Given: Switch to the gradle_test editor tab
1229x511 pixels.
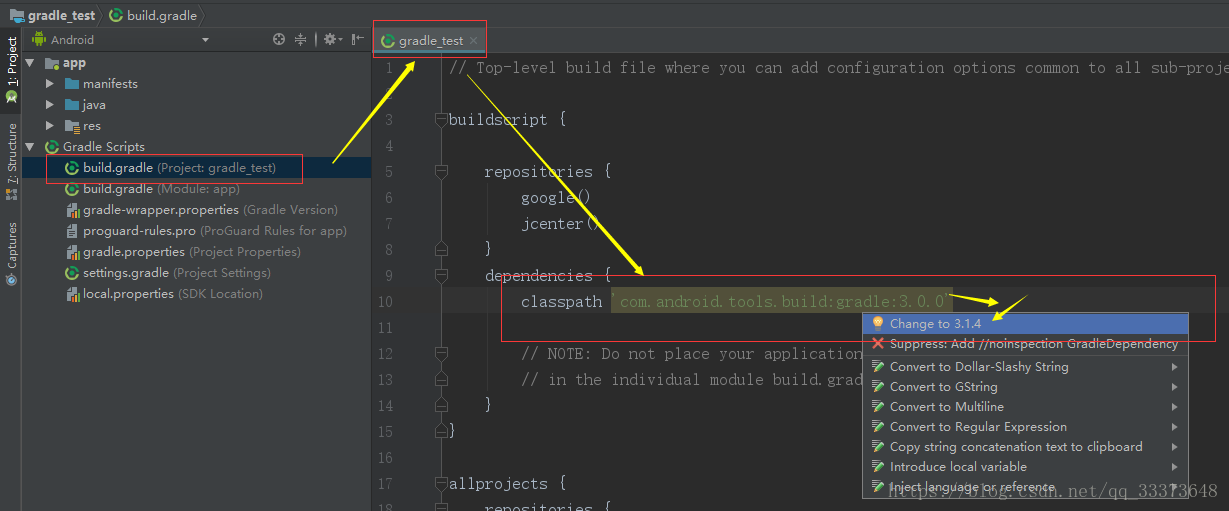Looking at the screenshot, I should tap(430, 41).
